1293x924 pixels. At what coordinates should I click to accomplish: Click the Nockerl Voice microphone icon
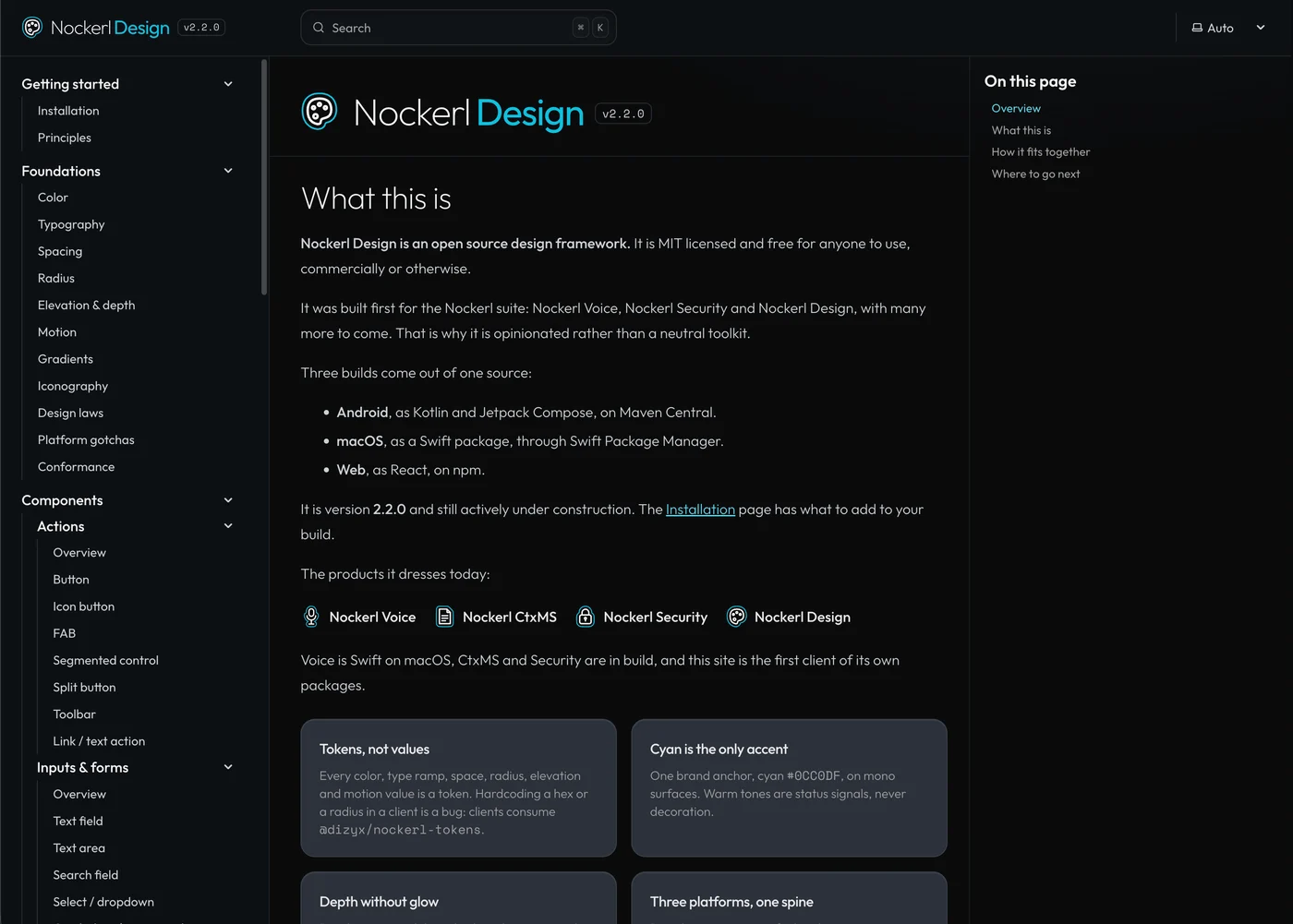coord(311,617)
